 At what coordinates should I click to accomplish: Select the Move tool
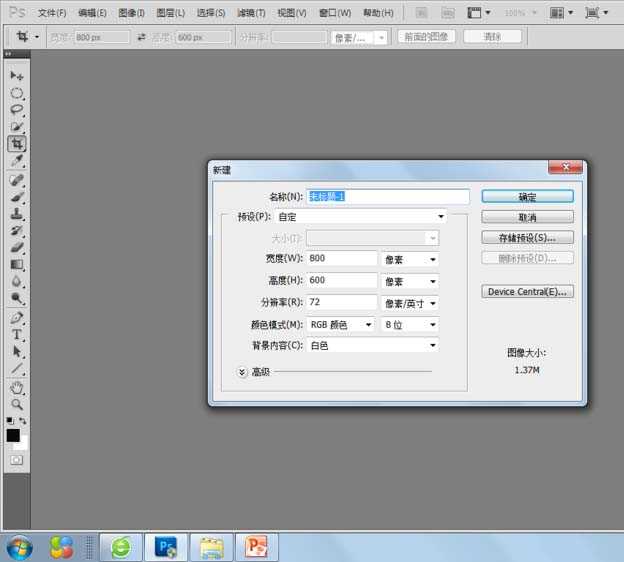[x=17, y=76]
